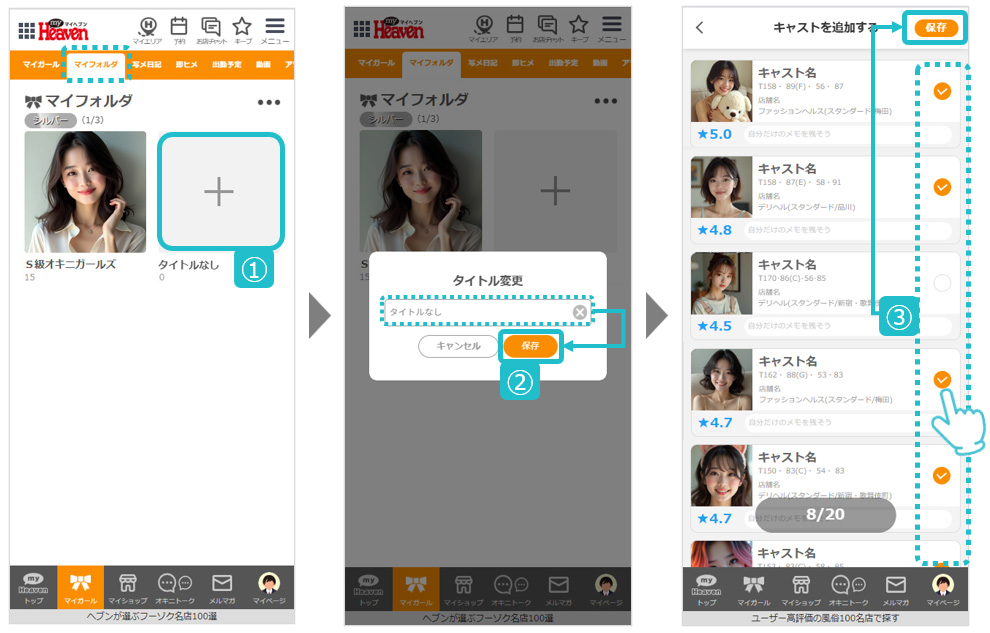
Task: Open the 予約 calendar icon on the first screen
Action: pyautogui.click(x=179, y=29)
